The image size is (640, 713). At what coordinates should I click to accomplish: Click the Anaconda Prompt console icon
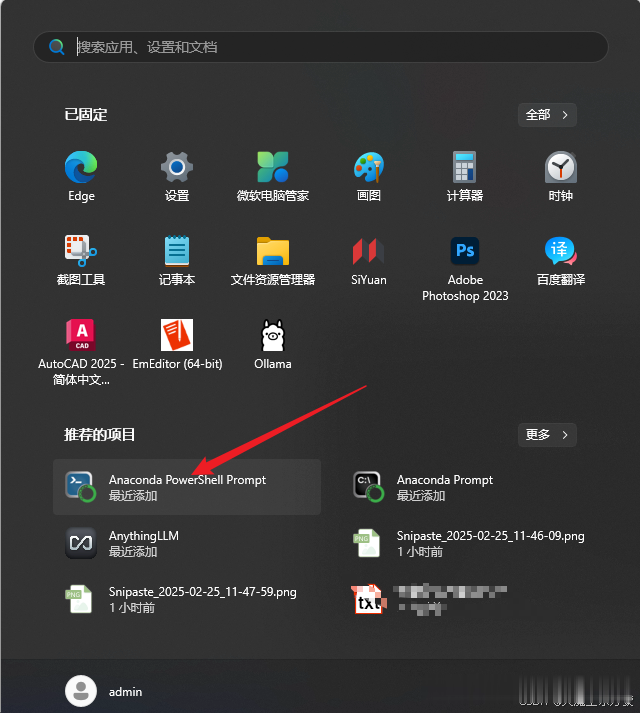(x=369, y=487)
